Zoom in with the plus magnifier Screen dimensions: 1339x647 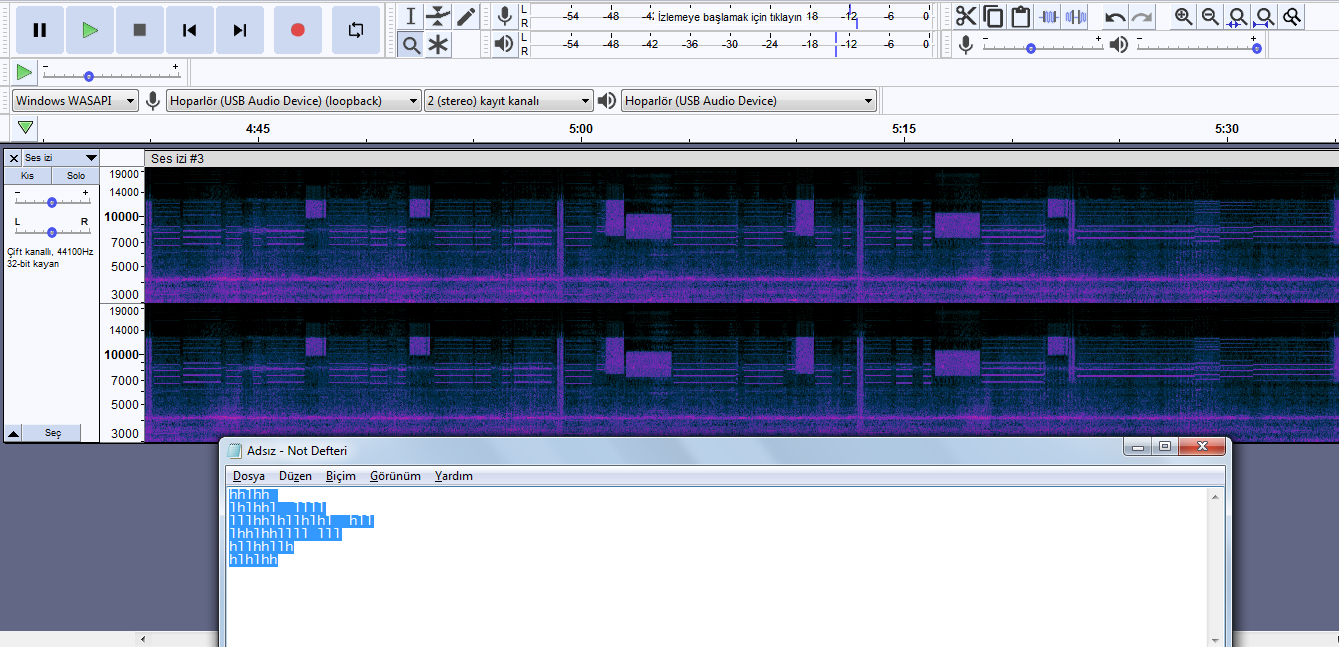point(1184,16)
